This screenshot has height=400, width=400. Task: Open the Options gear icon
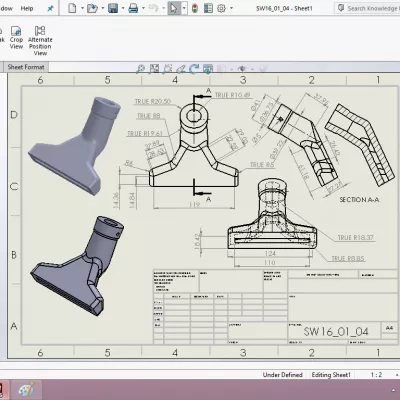[x=221, y=8]
